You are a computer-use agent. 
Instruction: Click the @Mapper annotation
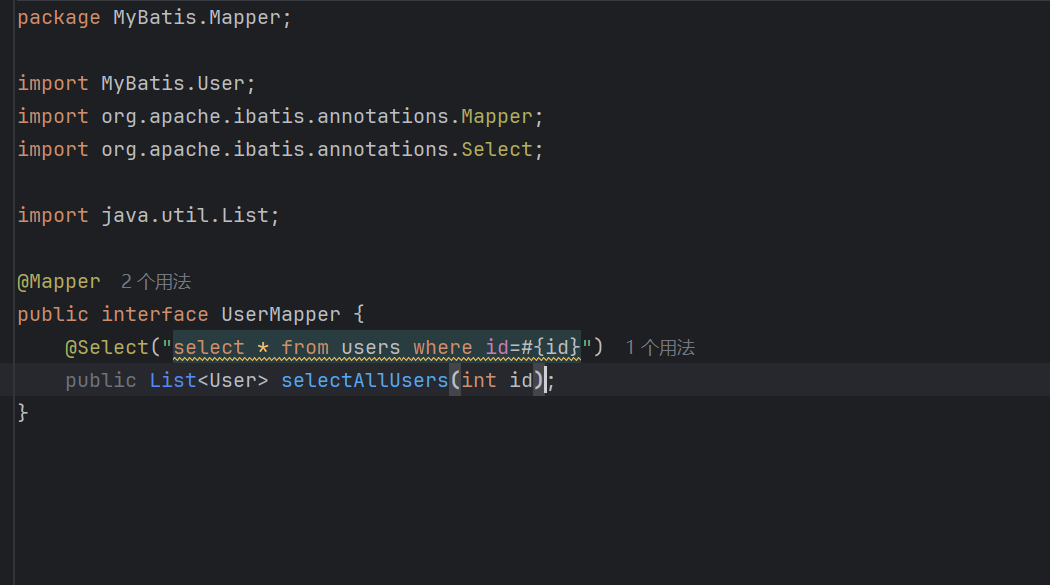coord(59,282)
